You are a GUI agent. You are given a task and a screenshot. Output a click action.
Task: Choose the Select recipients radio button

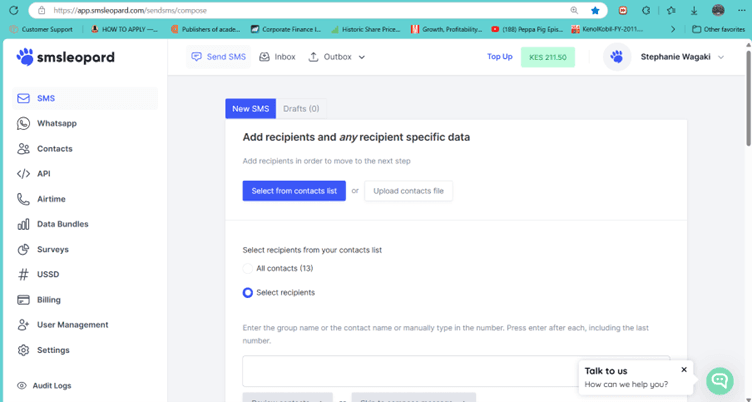click(248, 293)
